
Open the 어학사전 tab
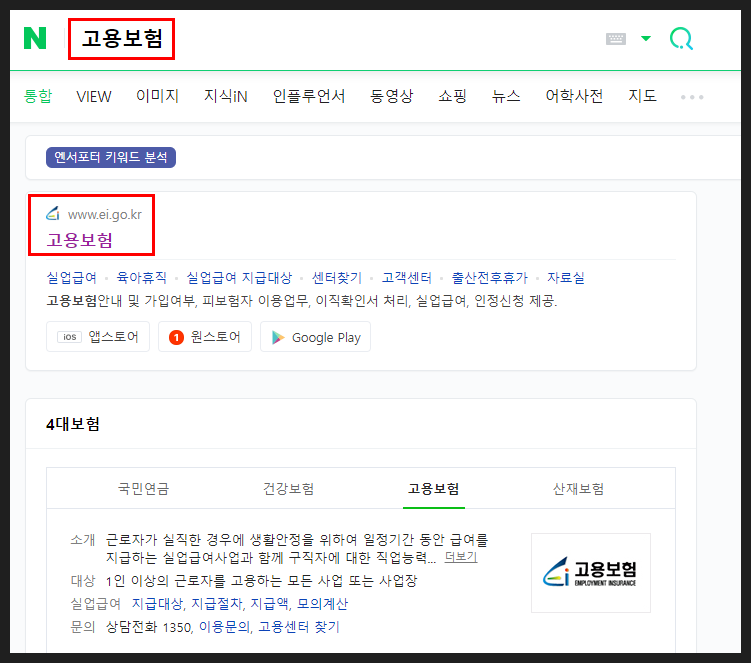pyautogui.click(x=574, y=96)
